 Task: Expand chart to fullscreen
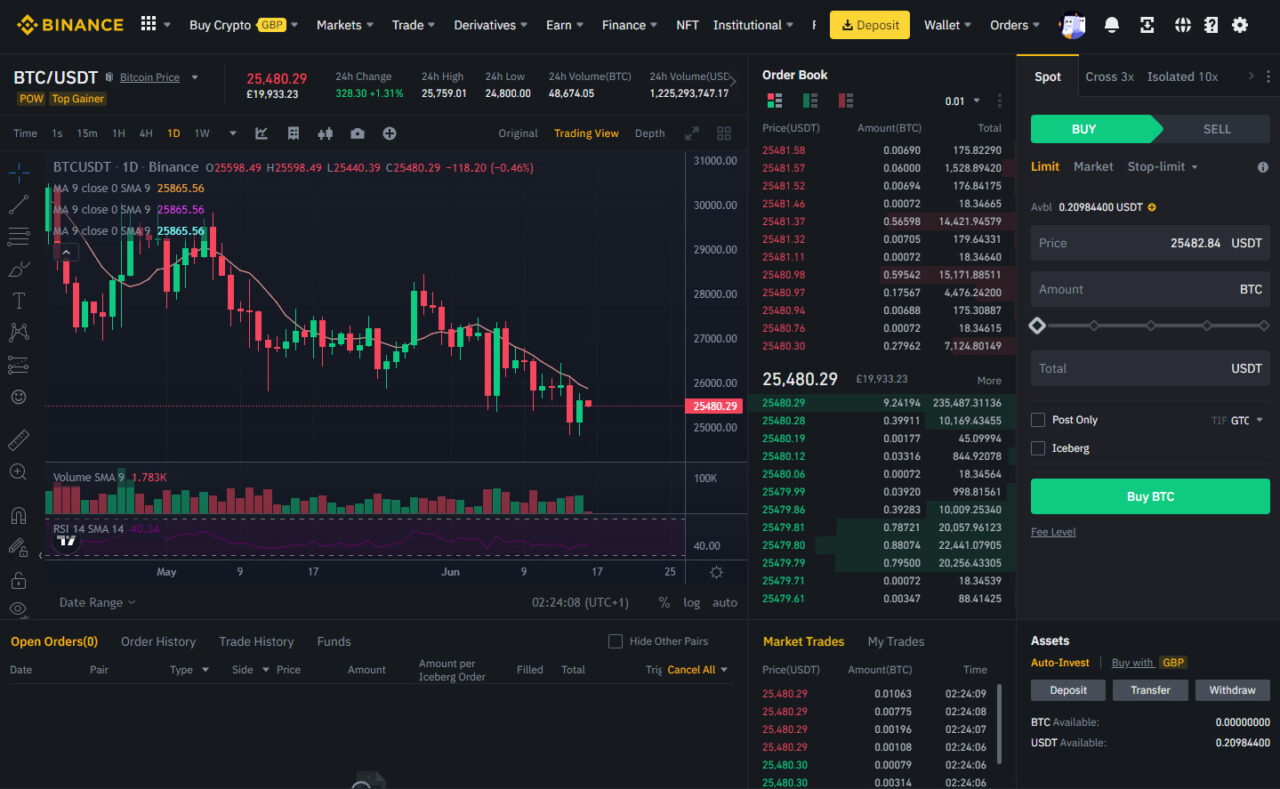click(x=692, y=133)
